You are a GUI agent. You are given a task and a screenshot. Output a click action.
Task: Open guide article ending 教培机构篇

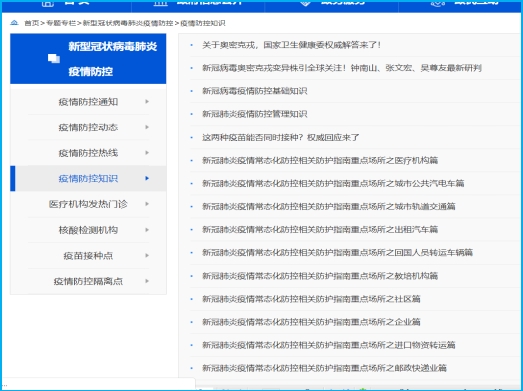coord(320,276)
